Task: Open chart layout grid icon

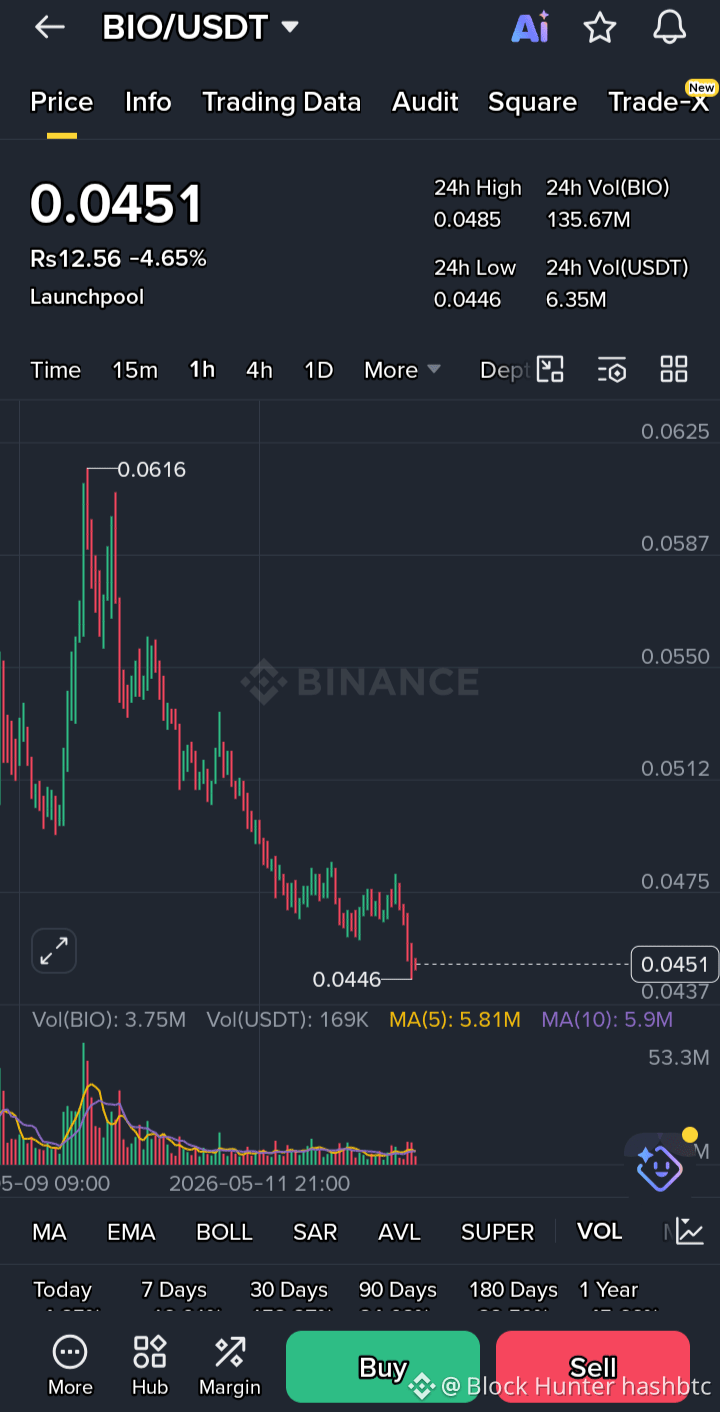Action: (x=674, y=370)
